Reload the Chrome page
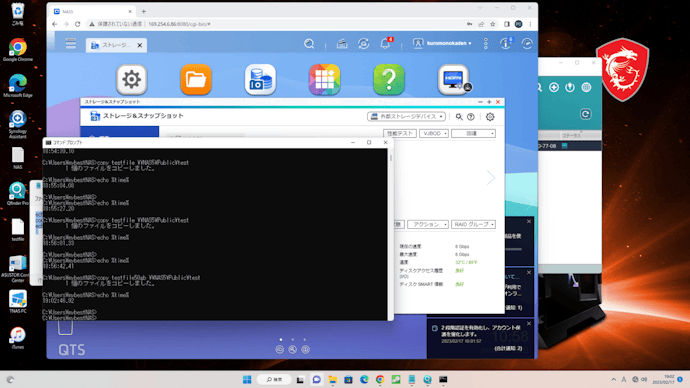 point(77,24)
